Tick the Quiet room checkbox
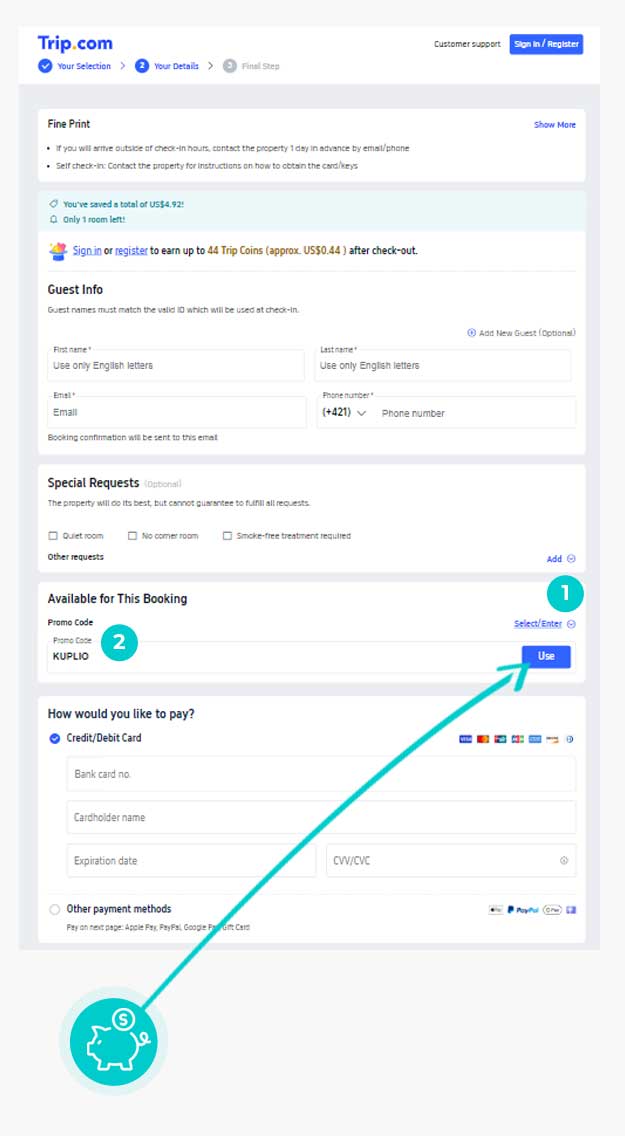 [x=54, y=536]
